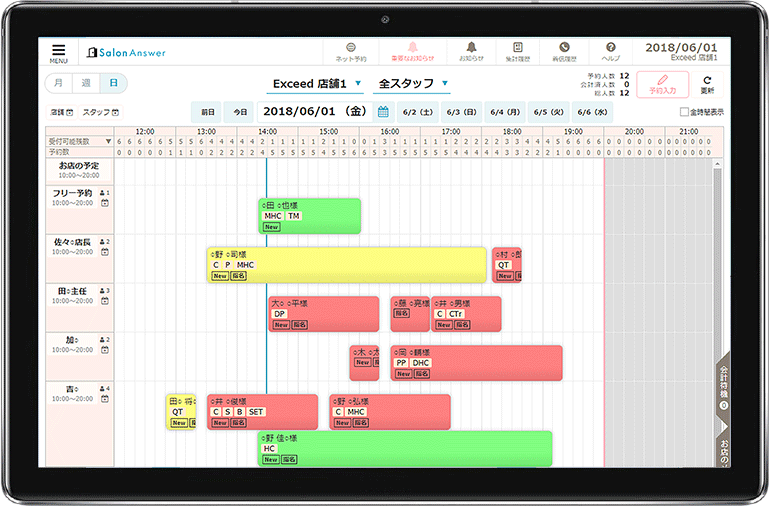The height and width of the screenshot is (506, 769).
Task: Expand the 受付可能残数 row dropdown arrow
Action: (x=109, y=142)
